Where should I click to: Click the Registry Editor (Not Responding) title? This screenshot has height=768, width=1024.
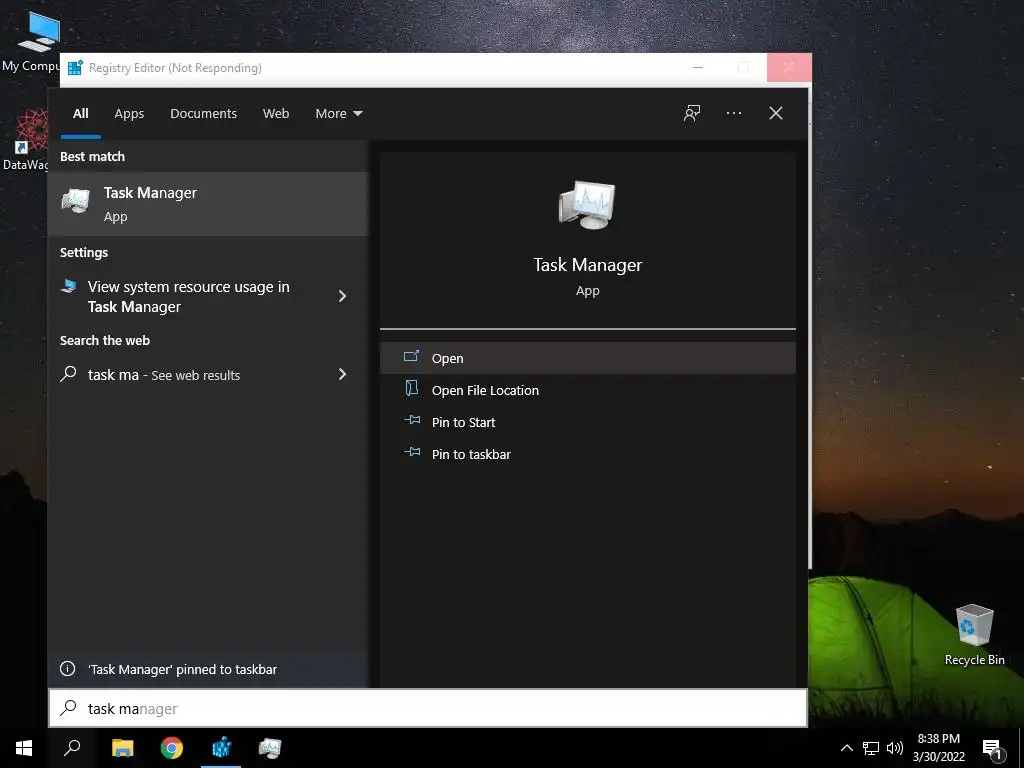point(175,68)
